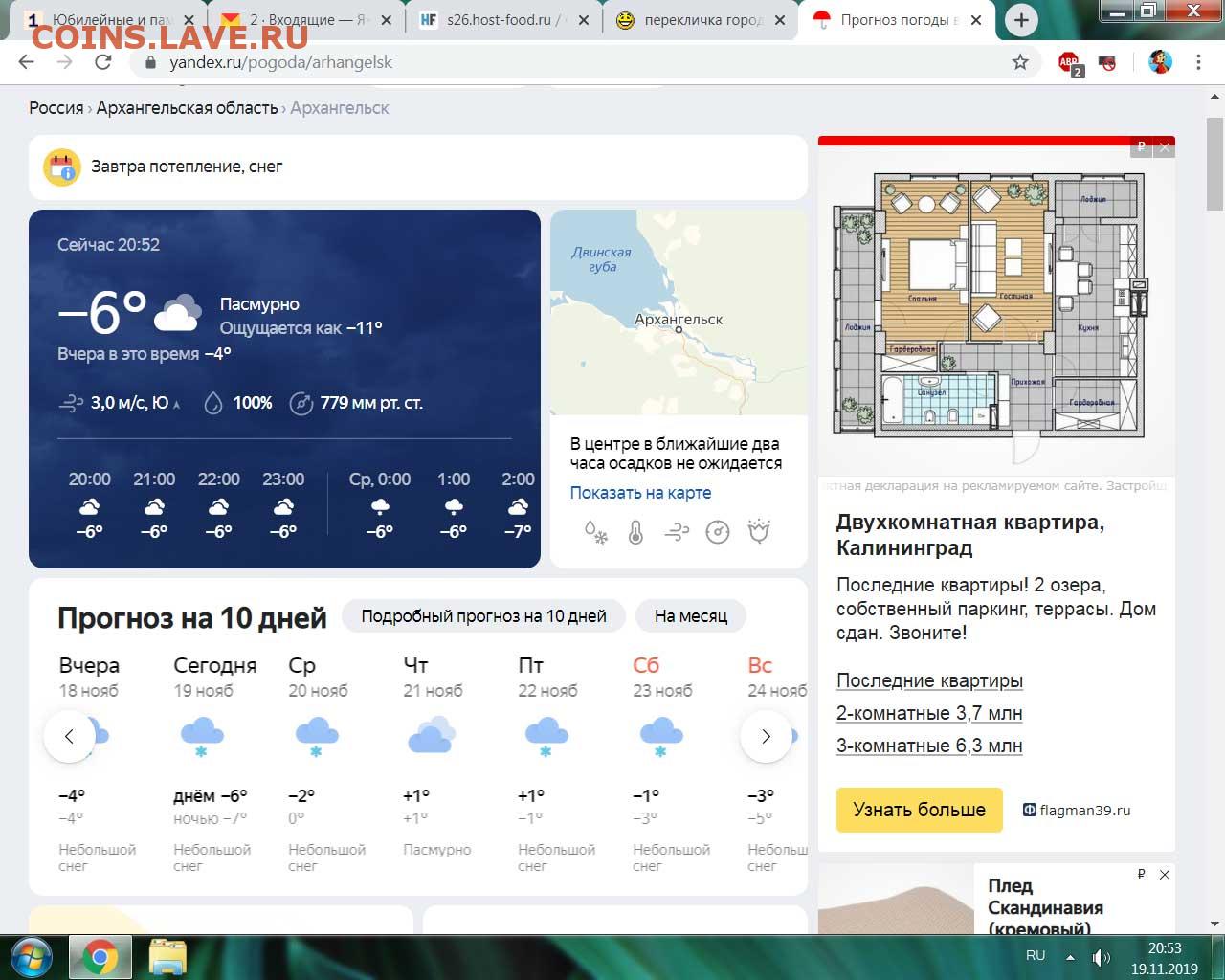Bookmark this page with star icon

click(x=1020, y=62)
